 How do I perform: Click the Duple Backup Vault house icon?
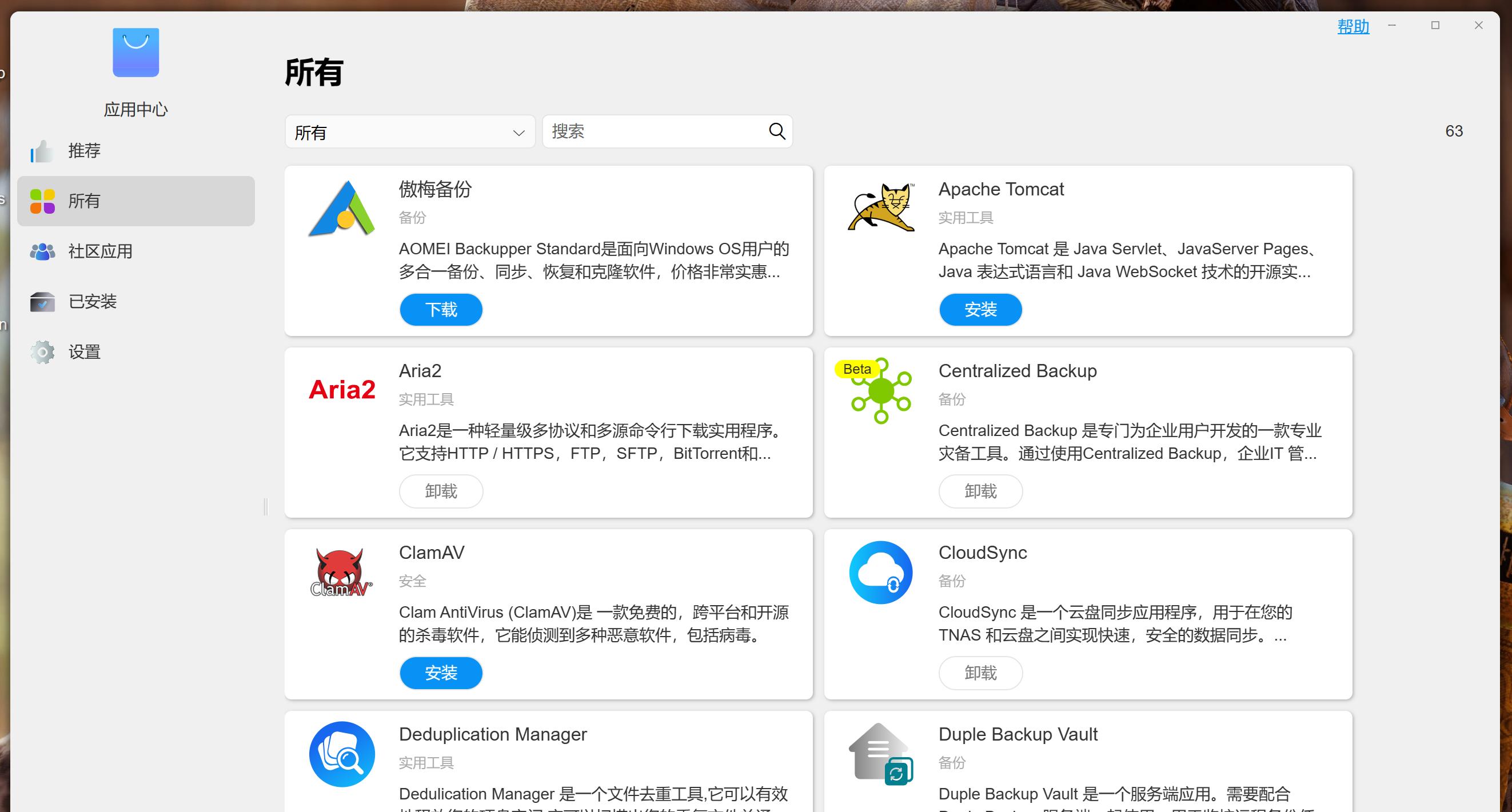(881, 754)
